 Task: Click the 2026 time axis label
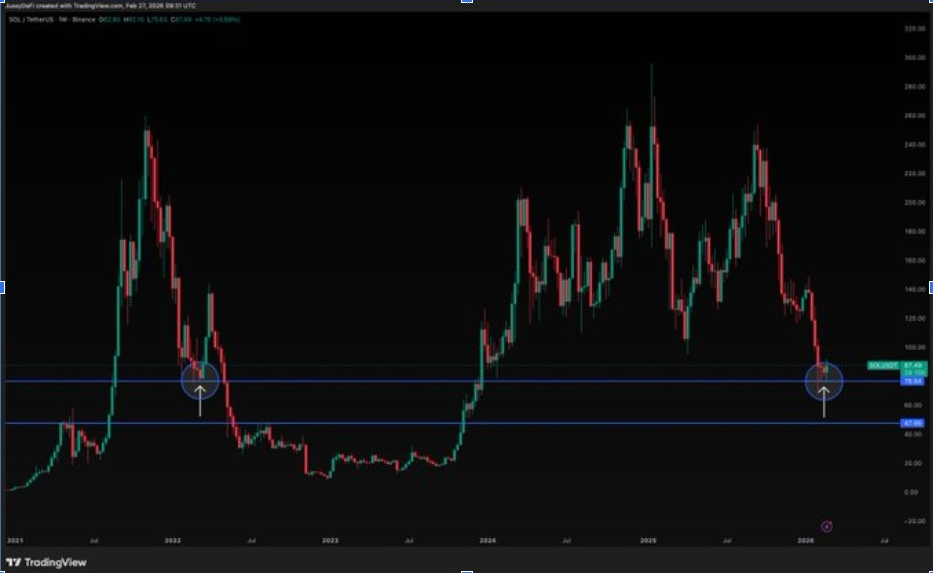[x=806, y=541]
